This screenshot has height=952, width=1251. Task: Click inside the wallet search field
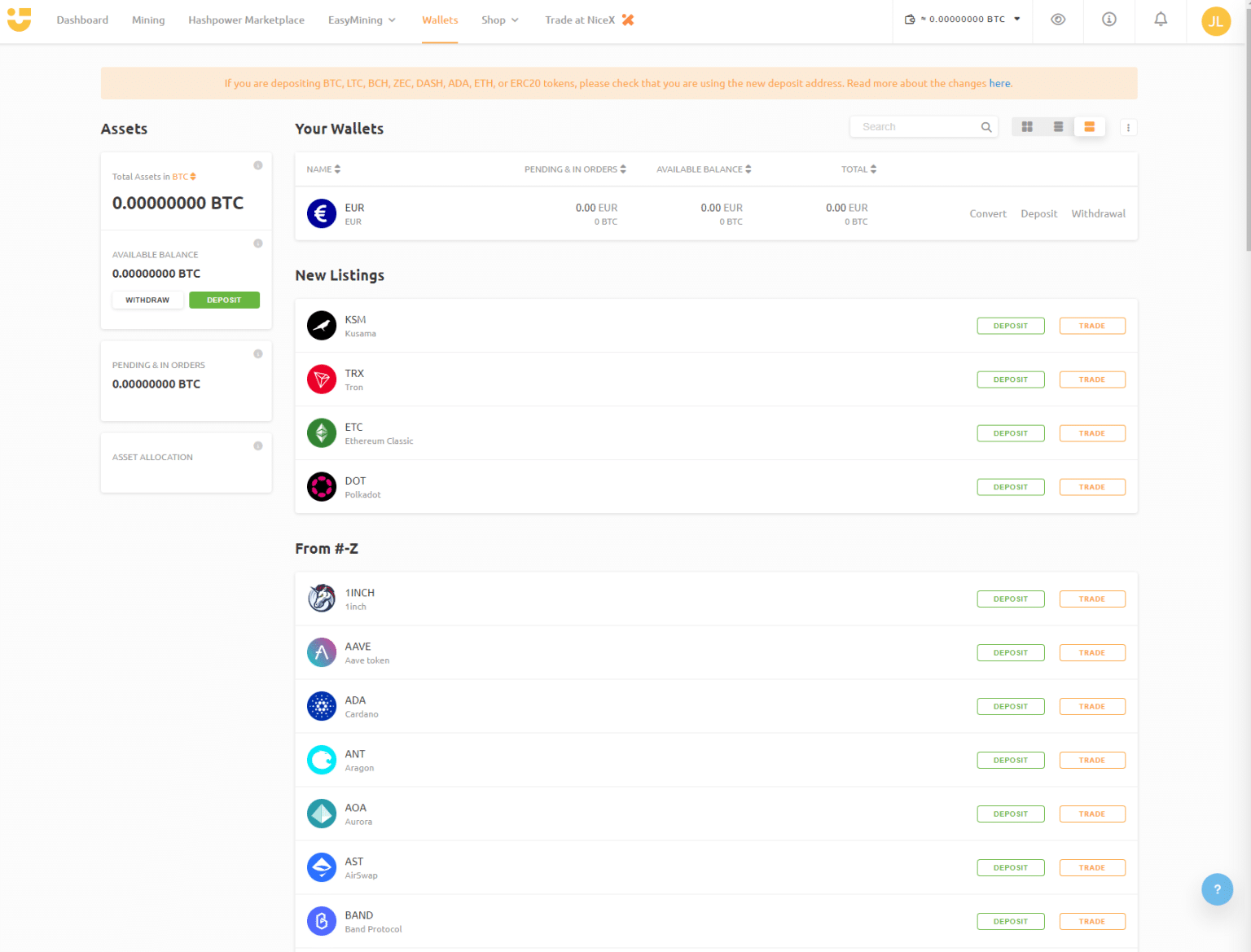click(x=912, y=127)
